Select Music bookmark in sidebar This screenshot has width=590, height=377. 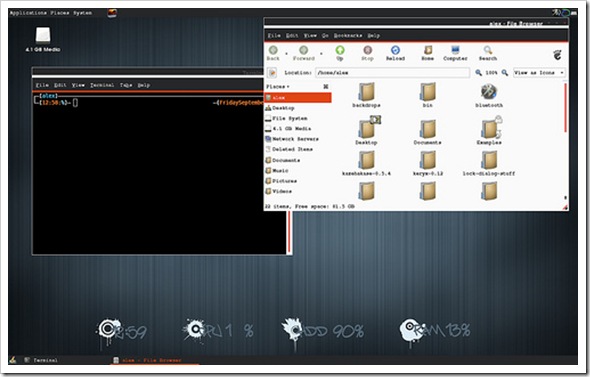pos(298,171)
